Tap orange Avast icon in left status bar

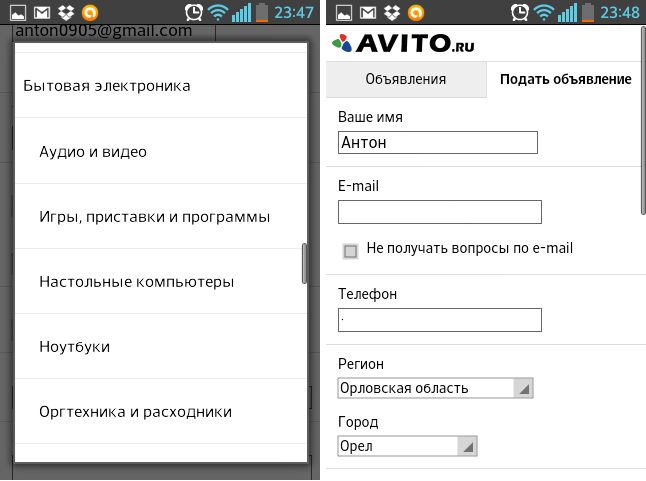[90, 13]
